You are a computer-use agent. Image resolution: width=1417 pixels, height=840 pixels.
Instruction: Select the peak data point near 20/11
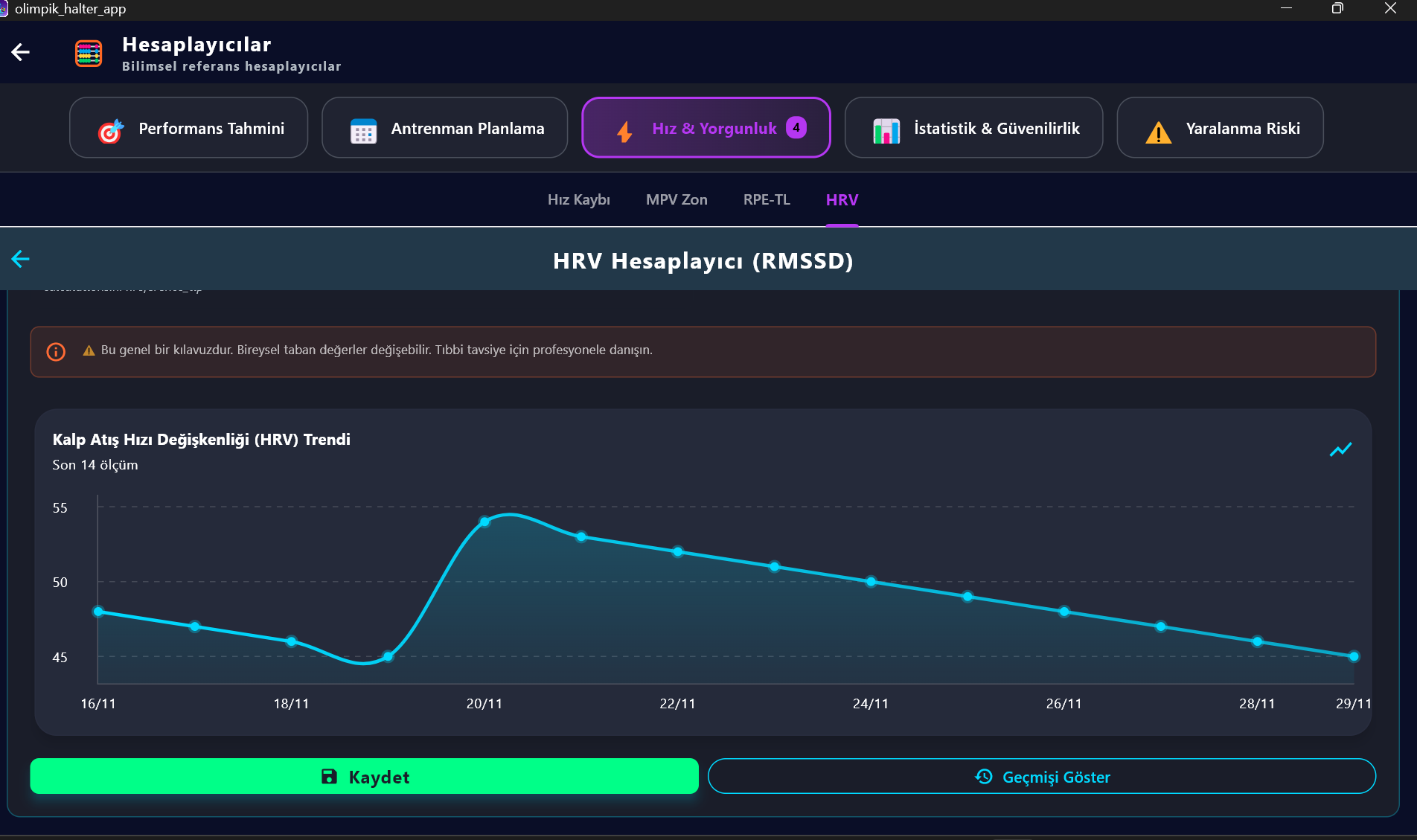pos(485,523)
